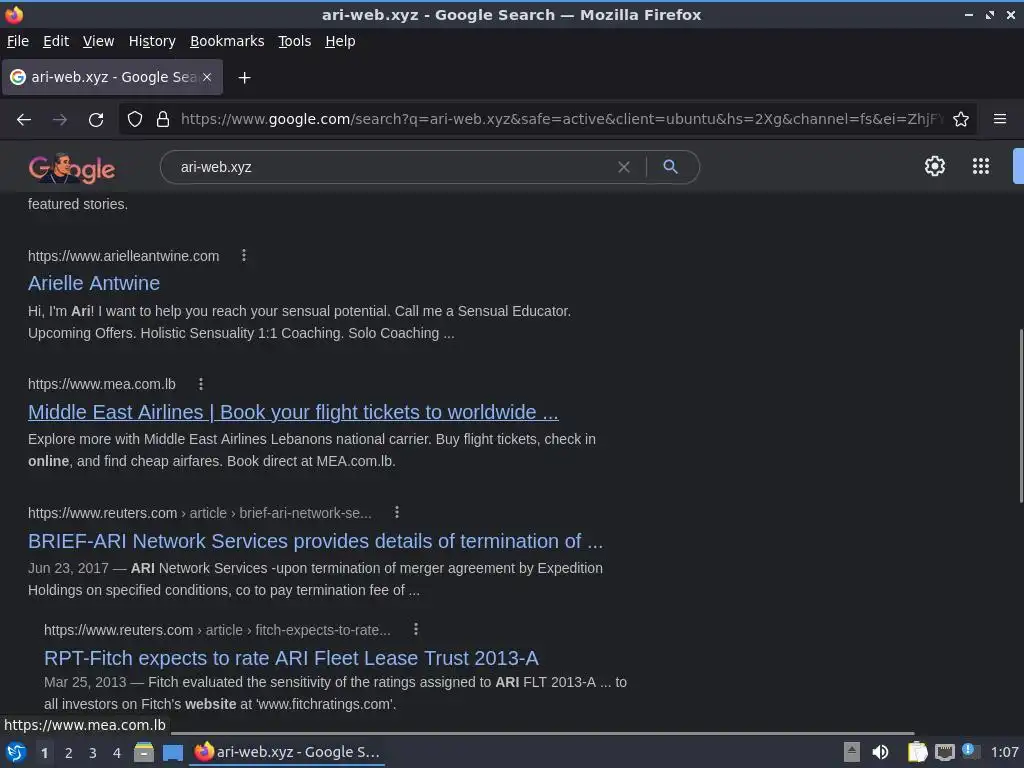Open RPT-Fitch expects to rate ARI result
1024x768 pixels.
pos(291,658)
